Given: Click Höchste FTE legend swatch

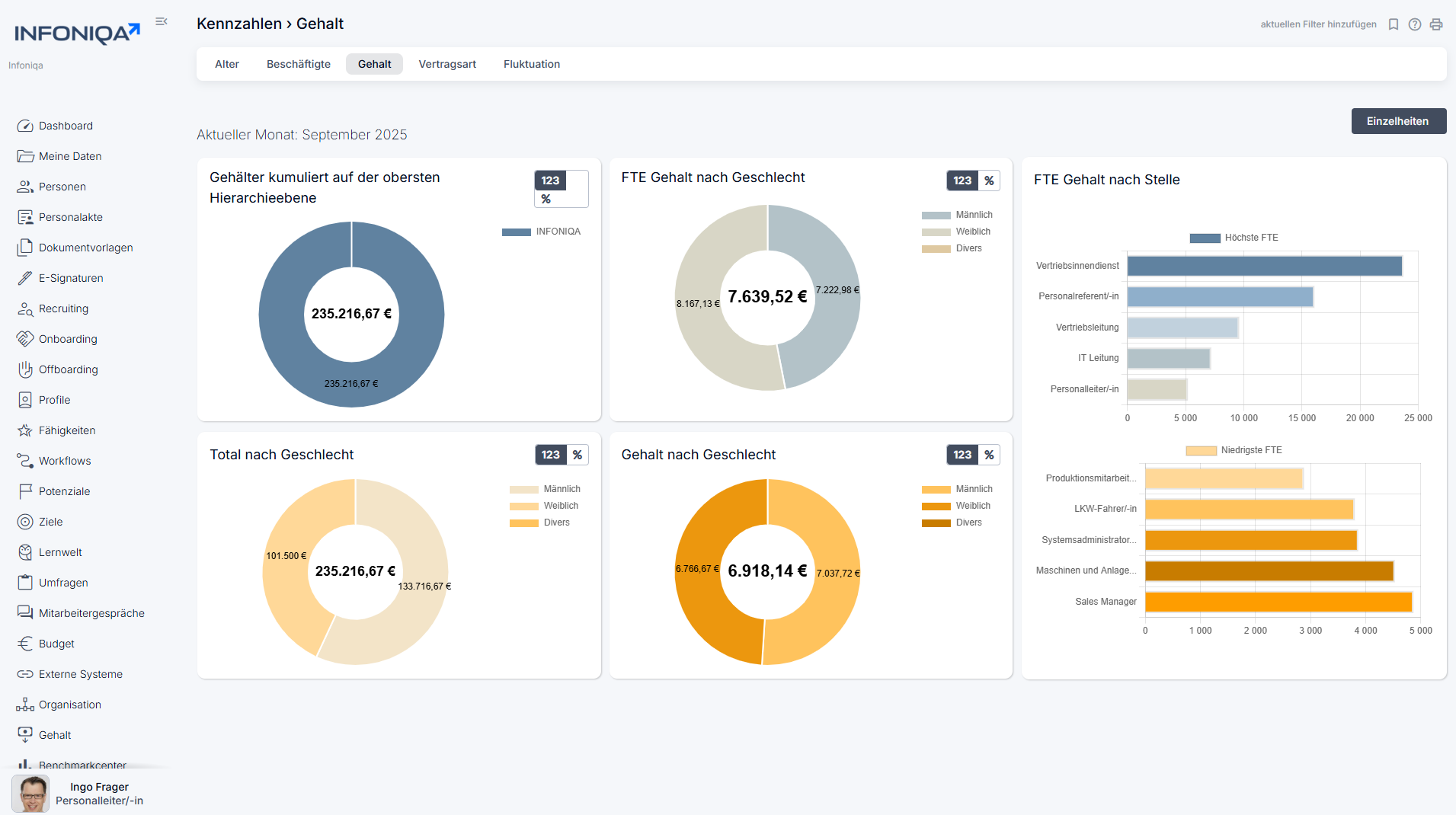Looking at the screenshot, I should (x=1205, y=238).
